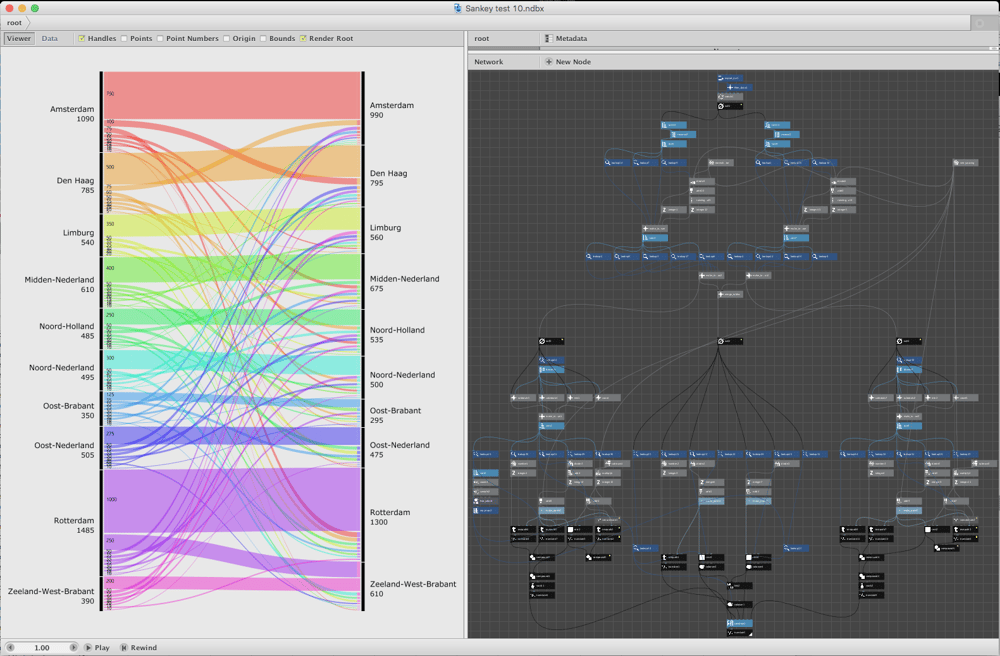
Task: Start playback with the Play button
Action: click(97, 647)
